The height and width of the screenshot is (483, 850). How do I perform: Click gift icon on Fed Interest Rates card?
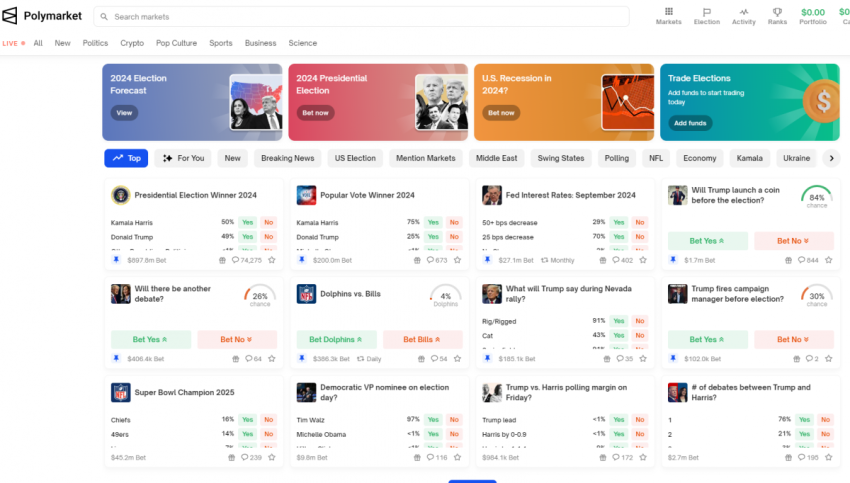pyautogui.click(x=603, y=260)
